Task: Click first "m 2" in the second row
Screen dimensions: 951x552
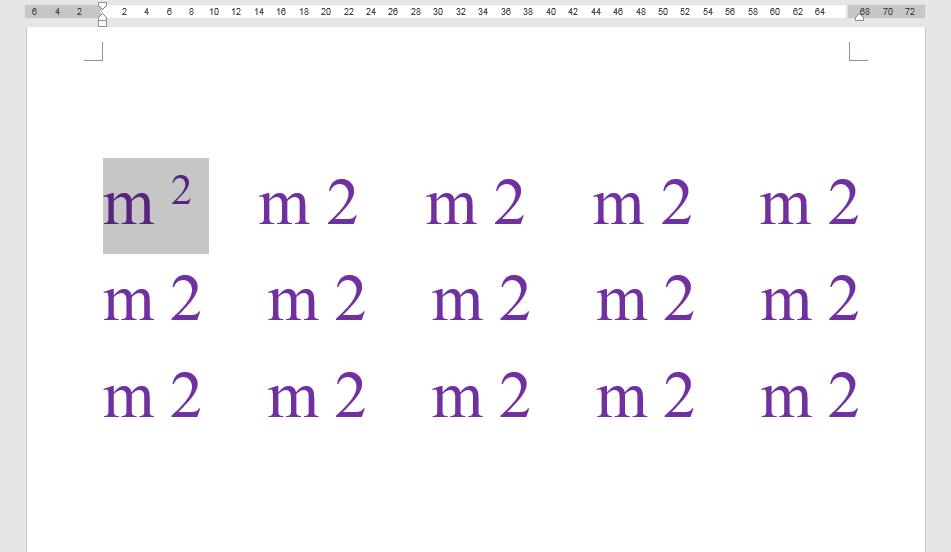Action: point(152,298)
